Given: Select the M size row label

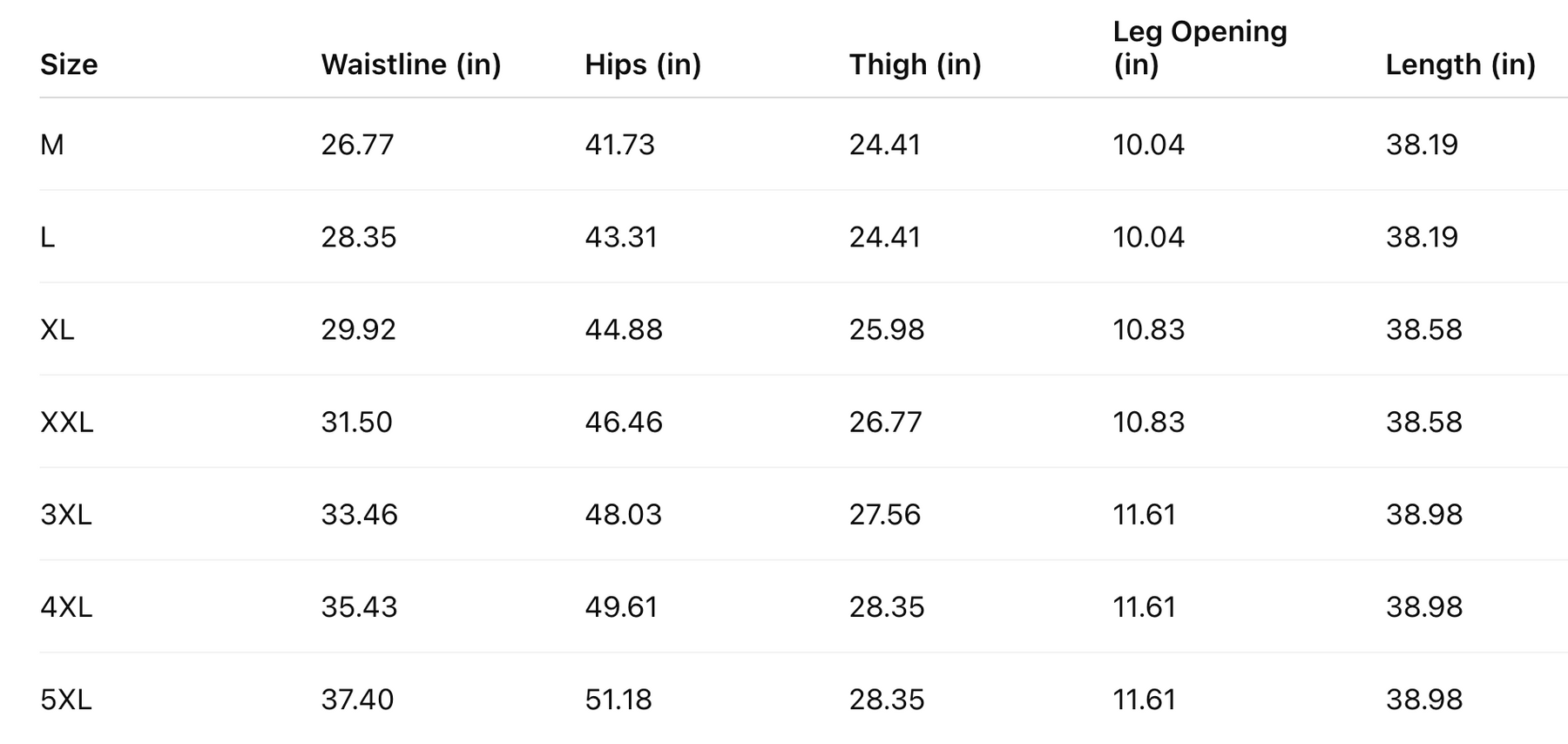Looking at the screenshot, I should coord(52,145).
